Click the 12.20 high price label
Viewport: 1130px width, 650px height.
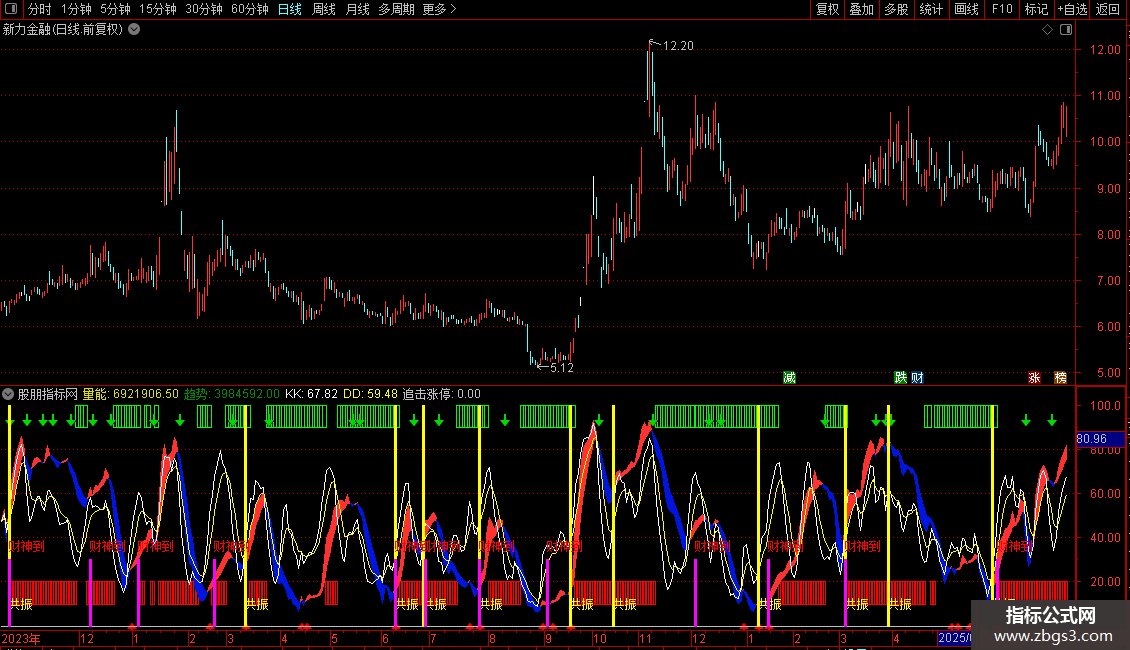click(678, 45)
